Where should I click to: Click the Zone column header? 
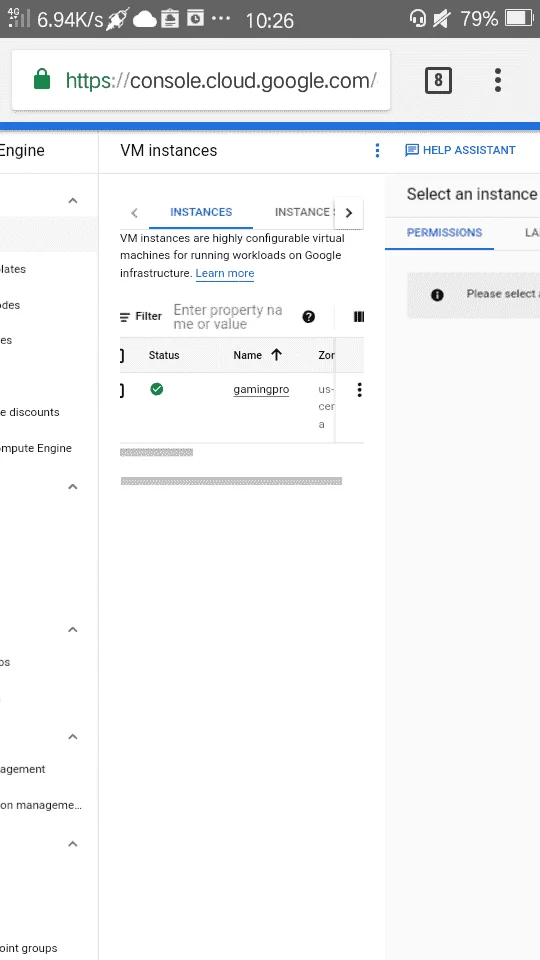(326, 355)
